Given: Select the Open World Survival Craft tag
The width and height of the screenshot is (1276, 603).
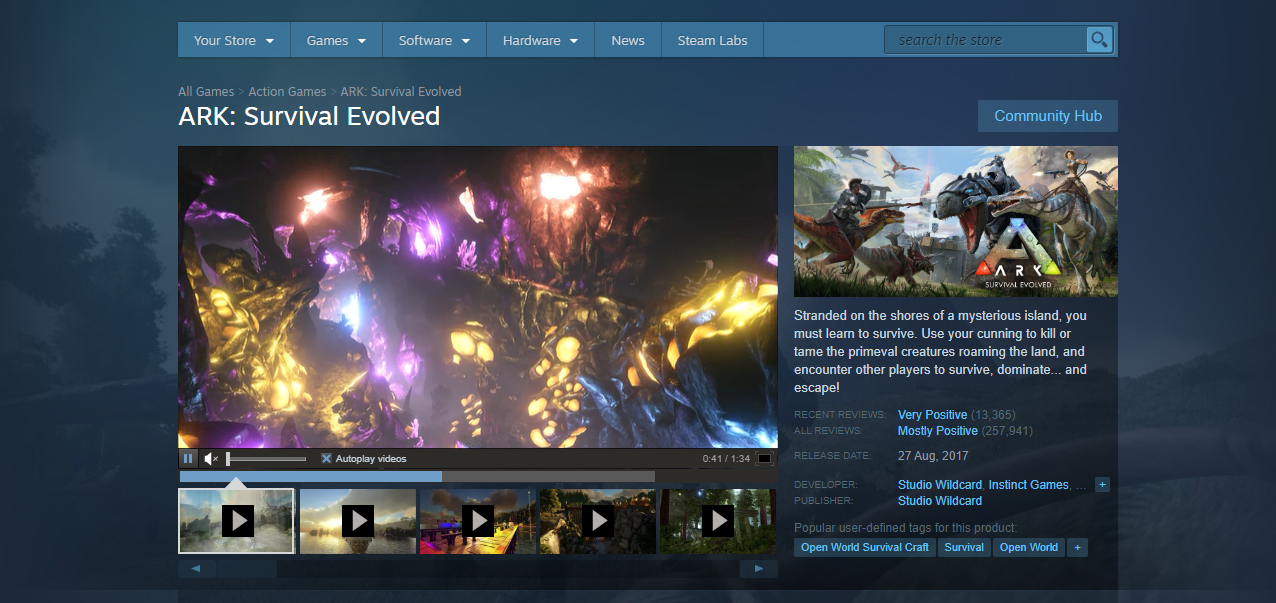Looking at the screenshot, I should (x=865, y=548).
